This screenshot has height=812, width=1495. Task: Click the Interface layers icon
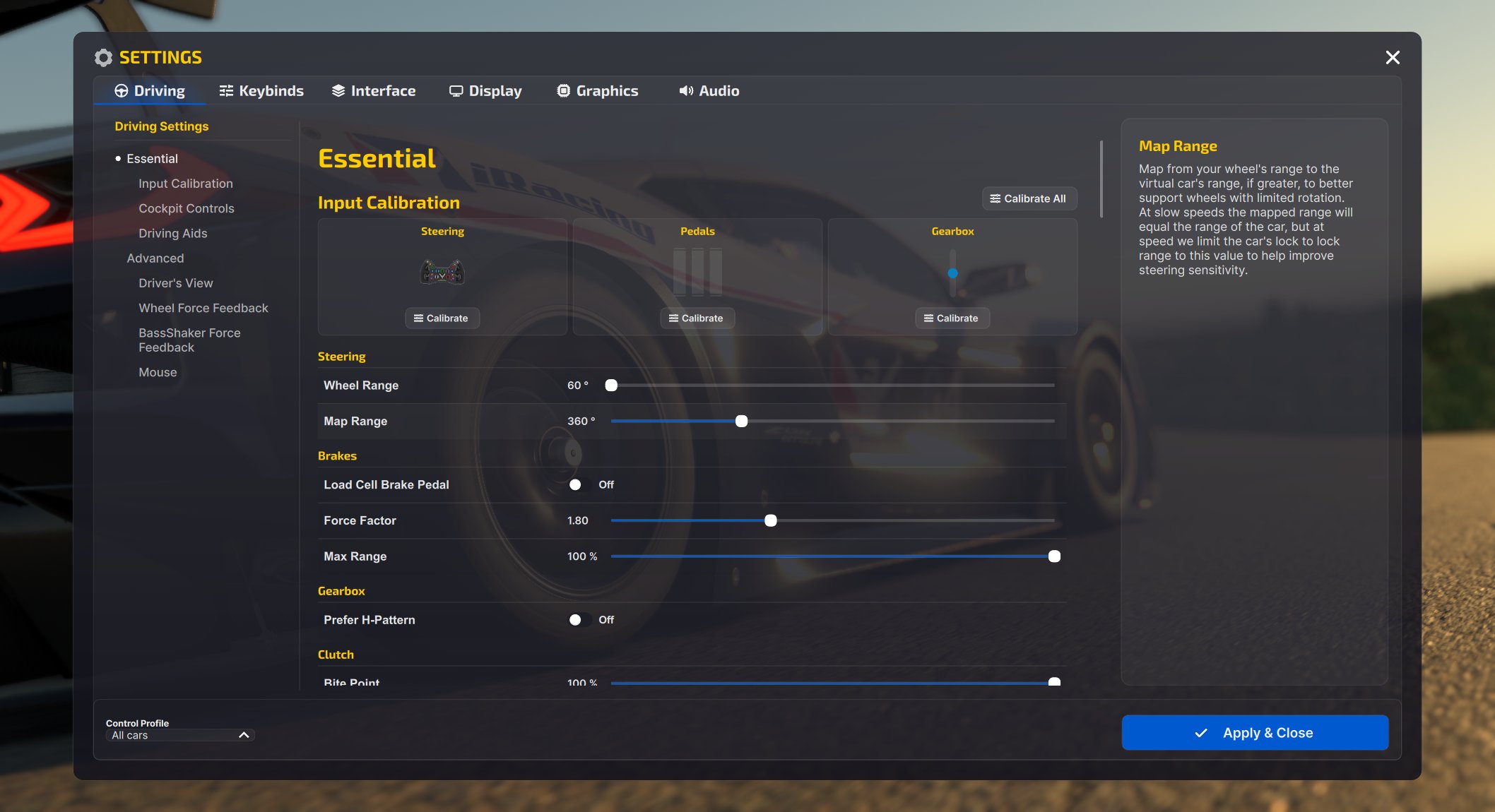click(x=338, y=91)
